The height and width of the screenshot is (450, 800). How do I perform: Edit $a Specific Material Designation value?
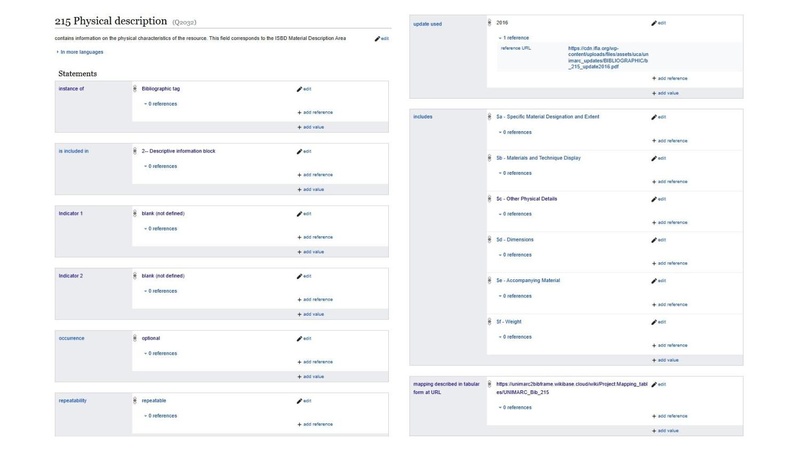tap(658, 117)
